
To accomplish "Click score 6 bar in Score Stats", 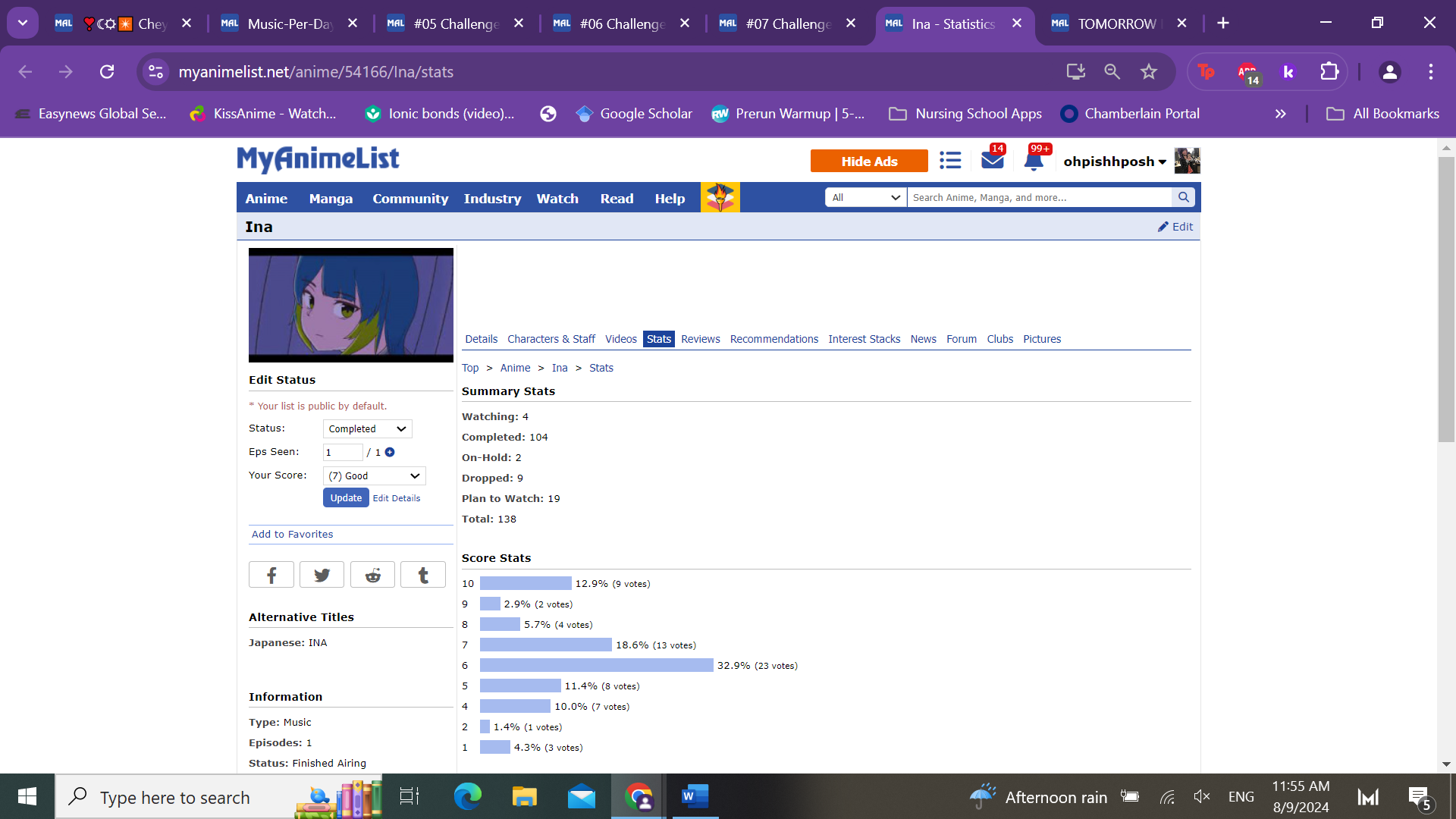I will click(596, 665).
